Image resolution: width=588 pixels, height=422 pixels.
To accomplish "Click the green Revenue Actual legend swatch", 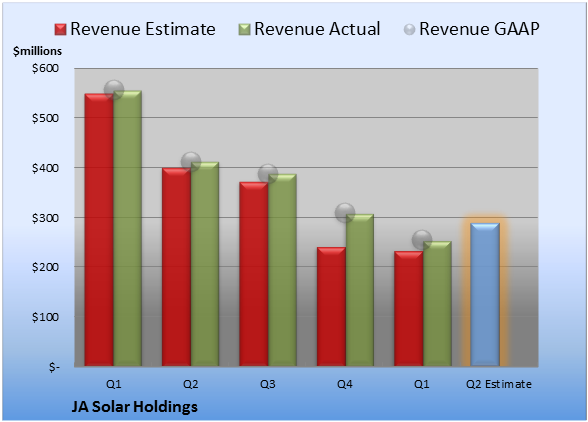I will click(x=244, y=29).
